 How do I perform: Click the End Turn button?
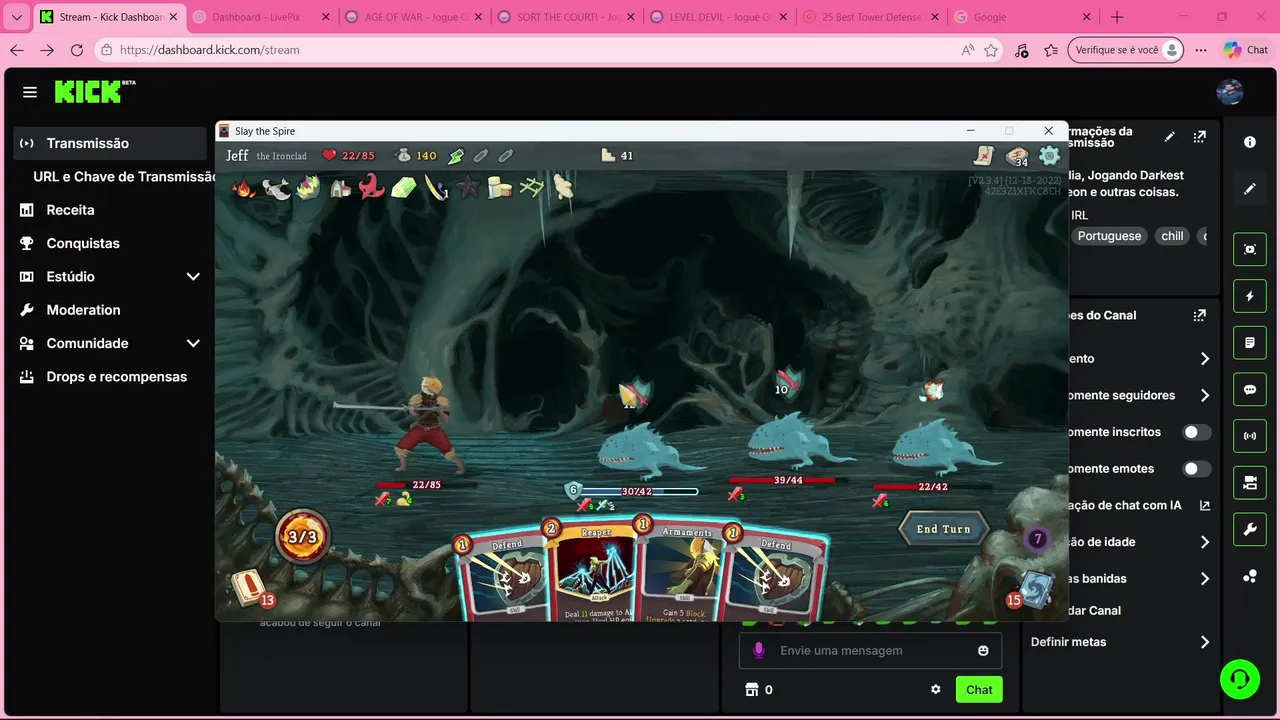(944, 529)
